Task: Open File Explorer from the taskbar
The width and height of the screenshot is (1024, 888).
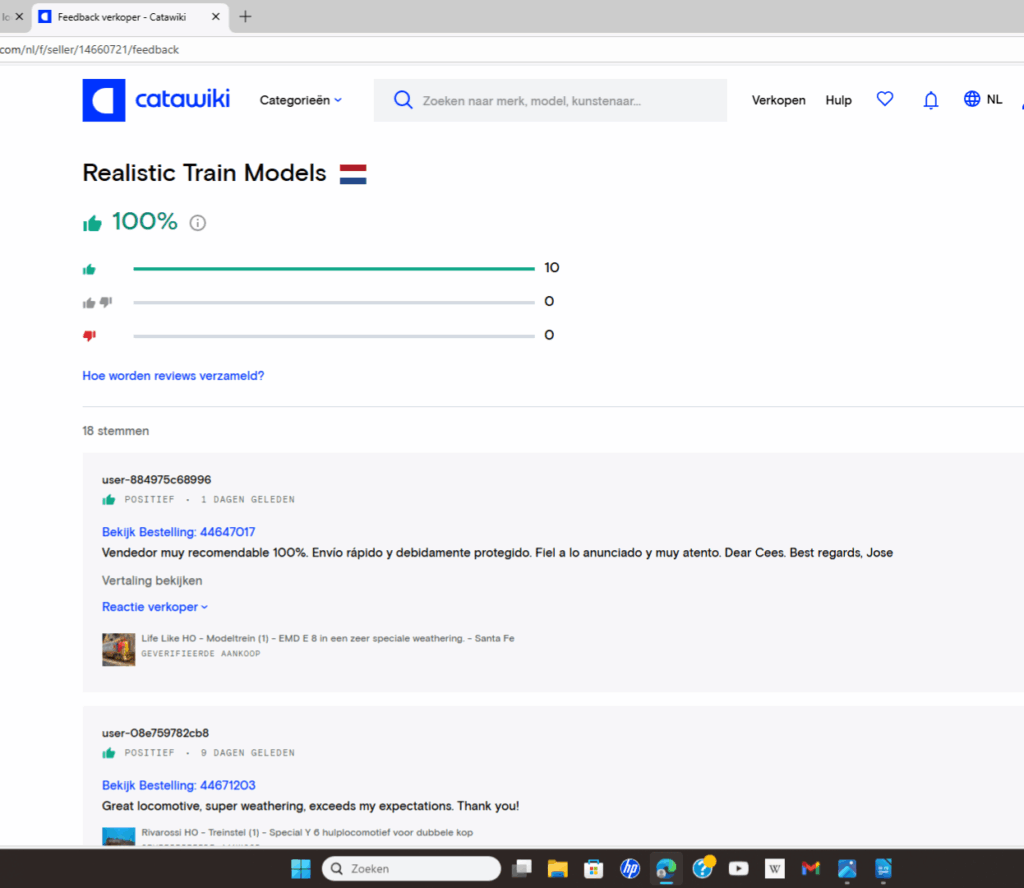Action: (557, 868)
